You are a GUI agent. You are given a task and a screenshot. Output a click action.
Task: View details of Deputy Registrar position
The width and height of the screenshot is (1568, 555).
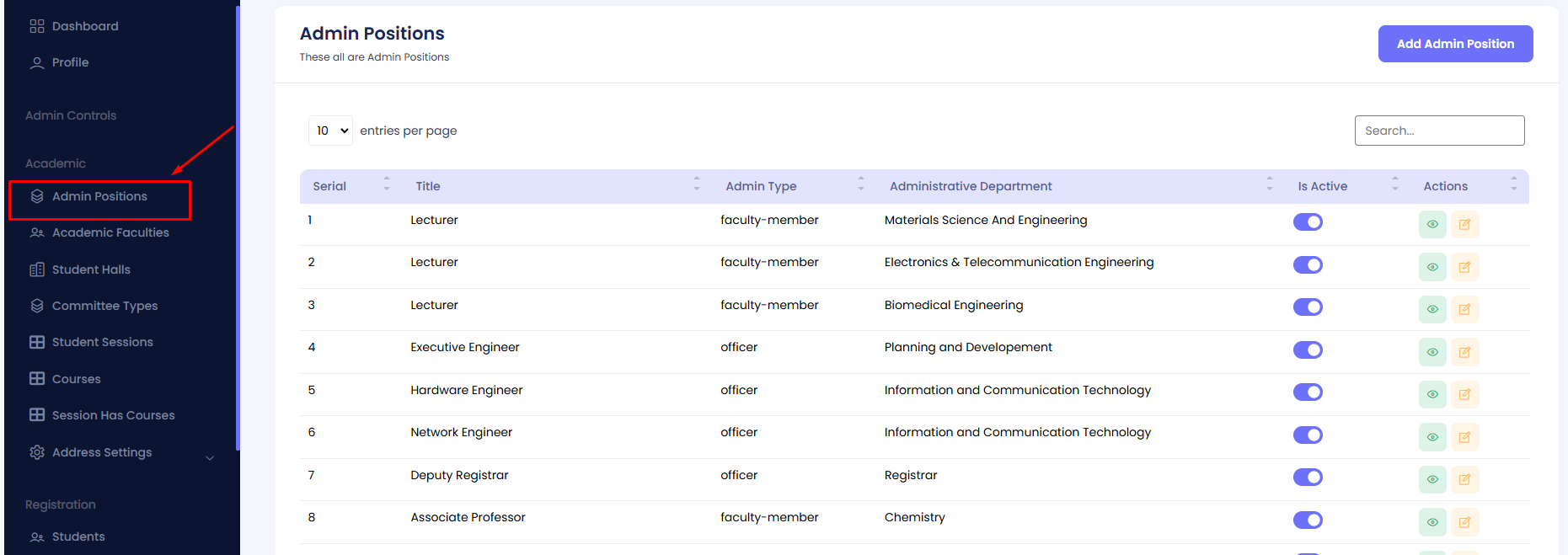coord(1432,479)
